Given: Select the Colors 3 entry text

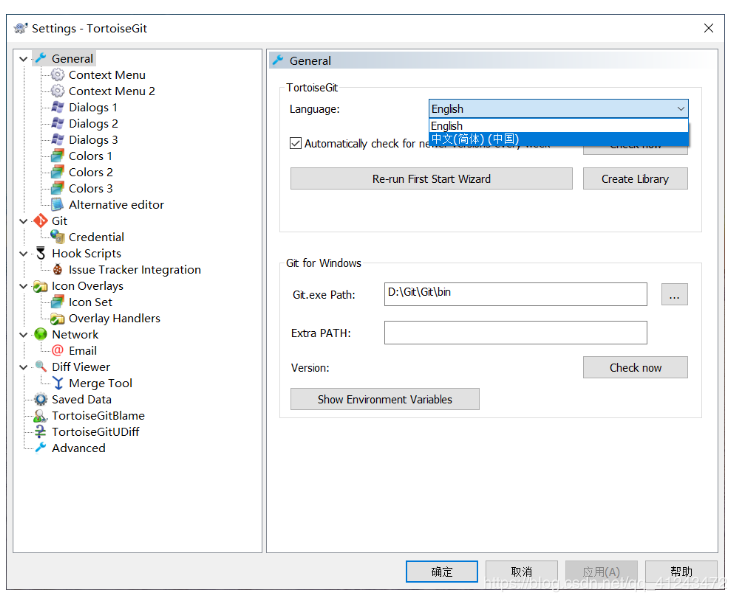Looking at the screenshot, I should 90,188.
